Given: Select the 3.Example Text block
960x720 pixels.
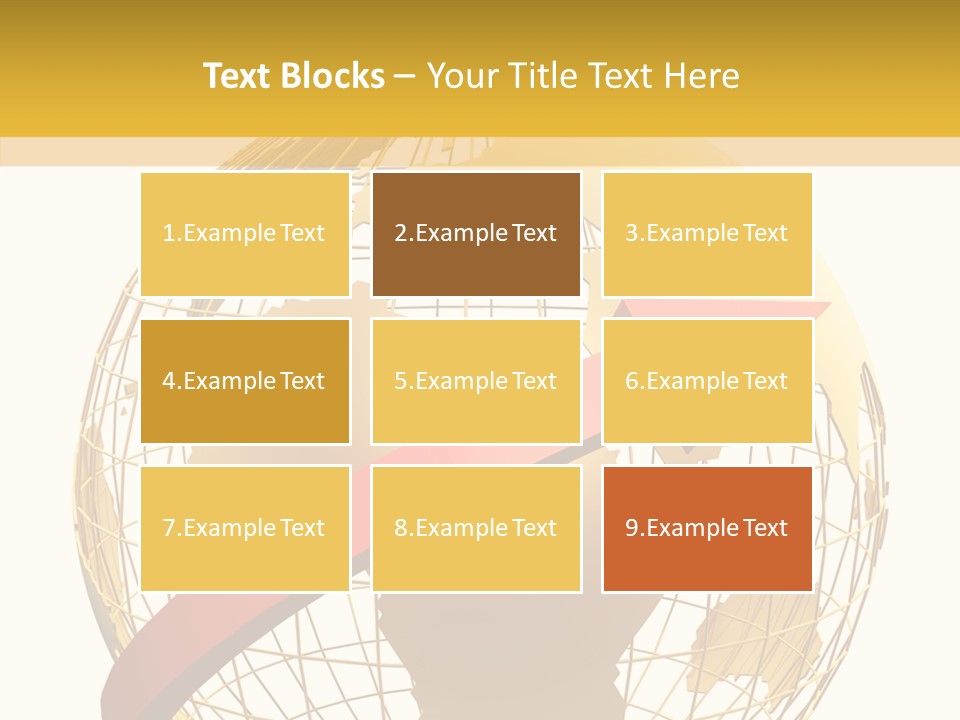Looking at the screenshot, I should (707, 234).
